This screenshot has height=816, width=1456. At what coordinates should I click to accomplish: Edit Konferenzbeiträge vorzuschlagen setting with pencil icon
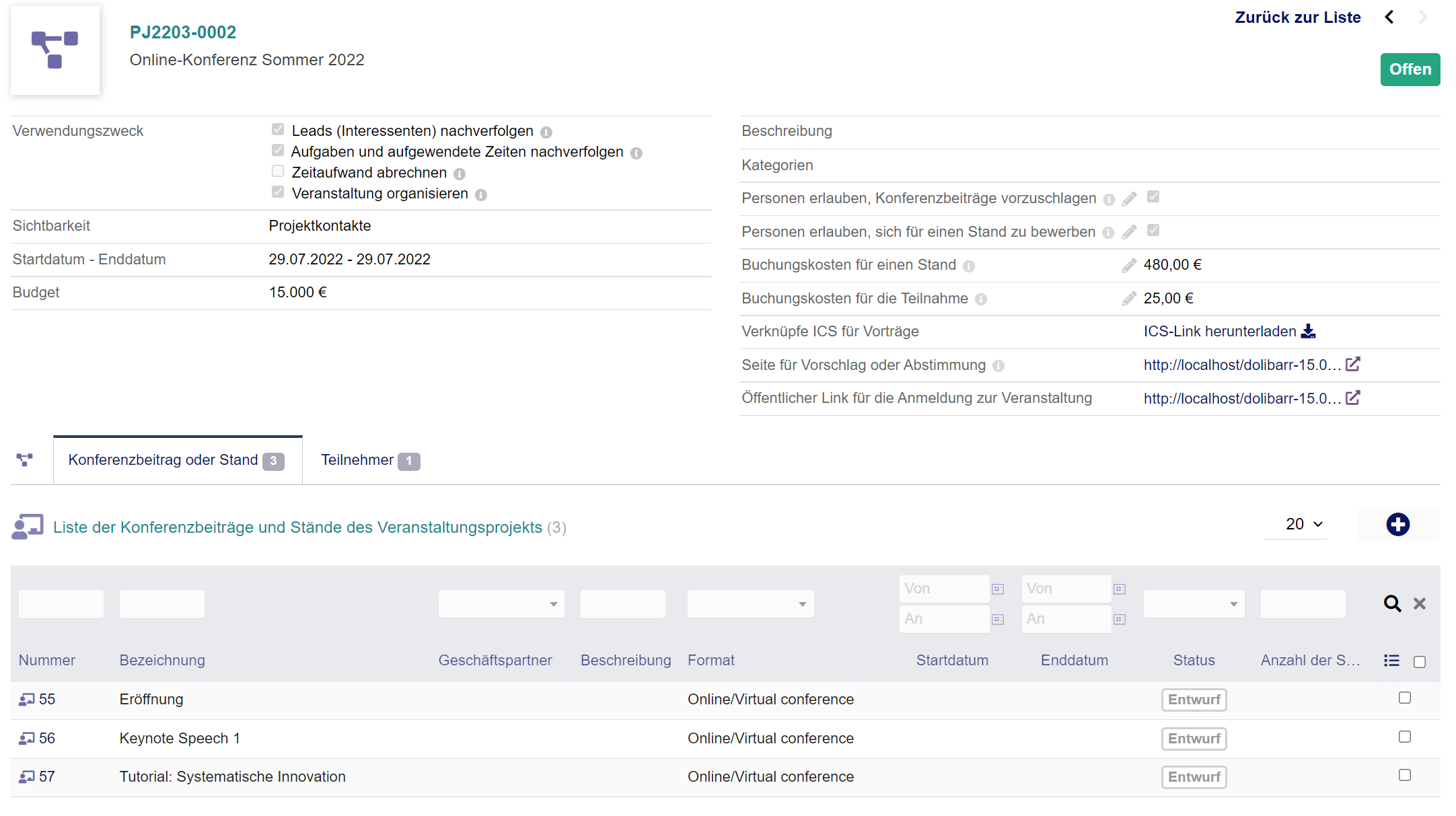pyautogui.click(x=1130, y=198)
